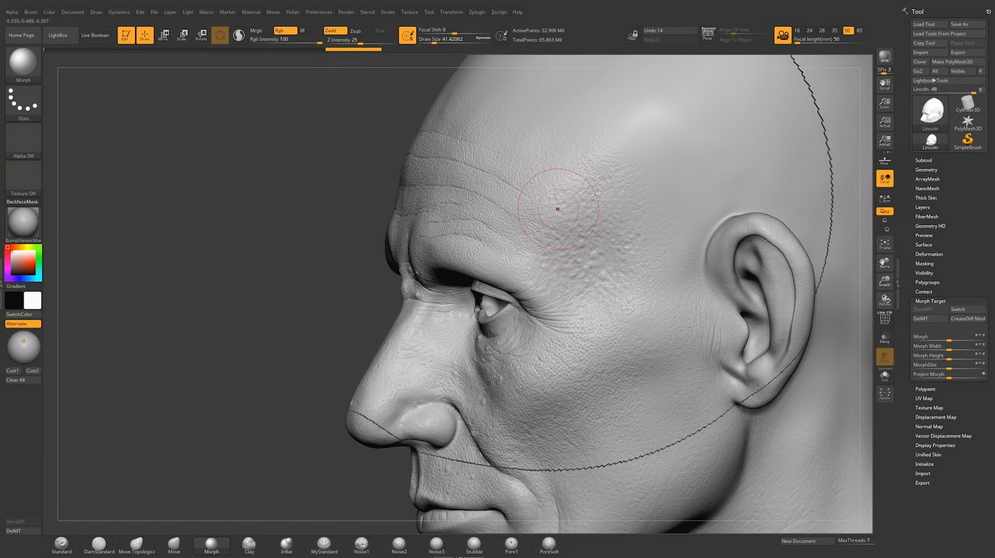Open the Dots stroke type picker
This screenshot has height=558, width=995.
tap(23, 103)
